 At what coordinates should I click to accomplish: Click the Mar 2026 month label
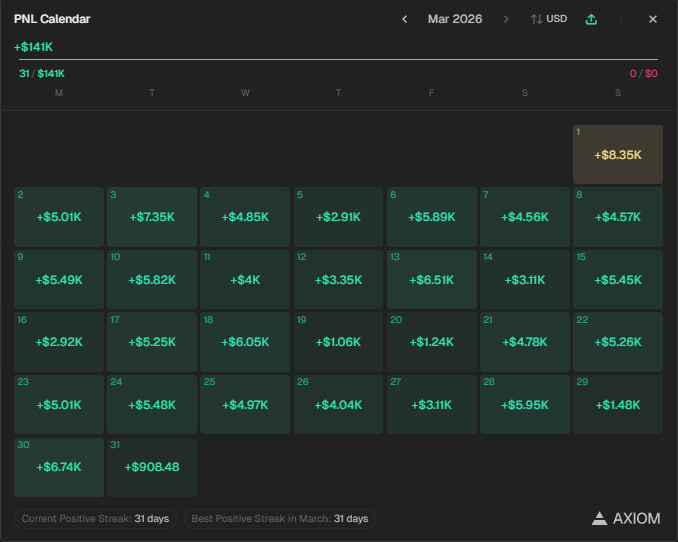(455, 19)
